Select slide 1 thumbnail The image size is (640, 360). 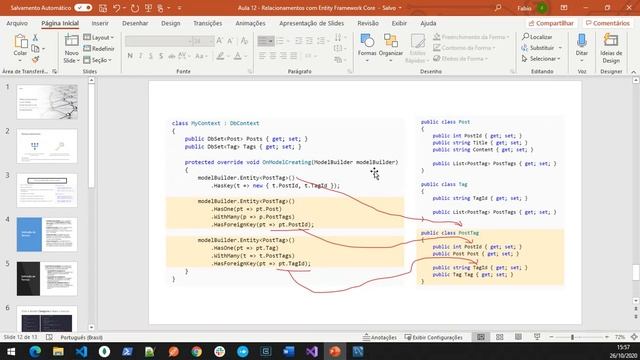(47, 102)
